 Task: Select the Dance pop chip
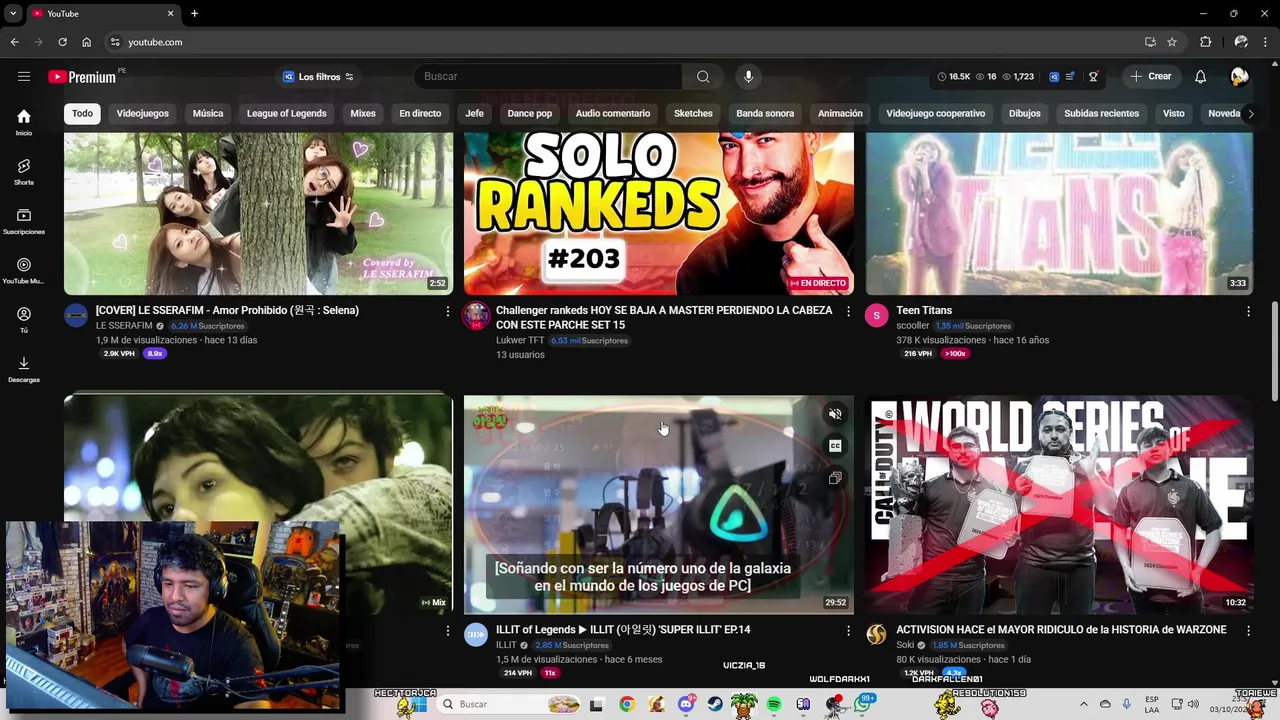click(x=530, y=113)
